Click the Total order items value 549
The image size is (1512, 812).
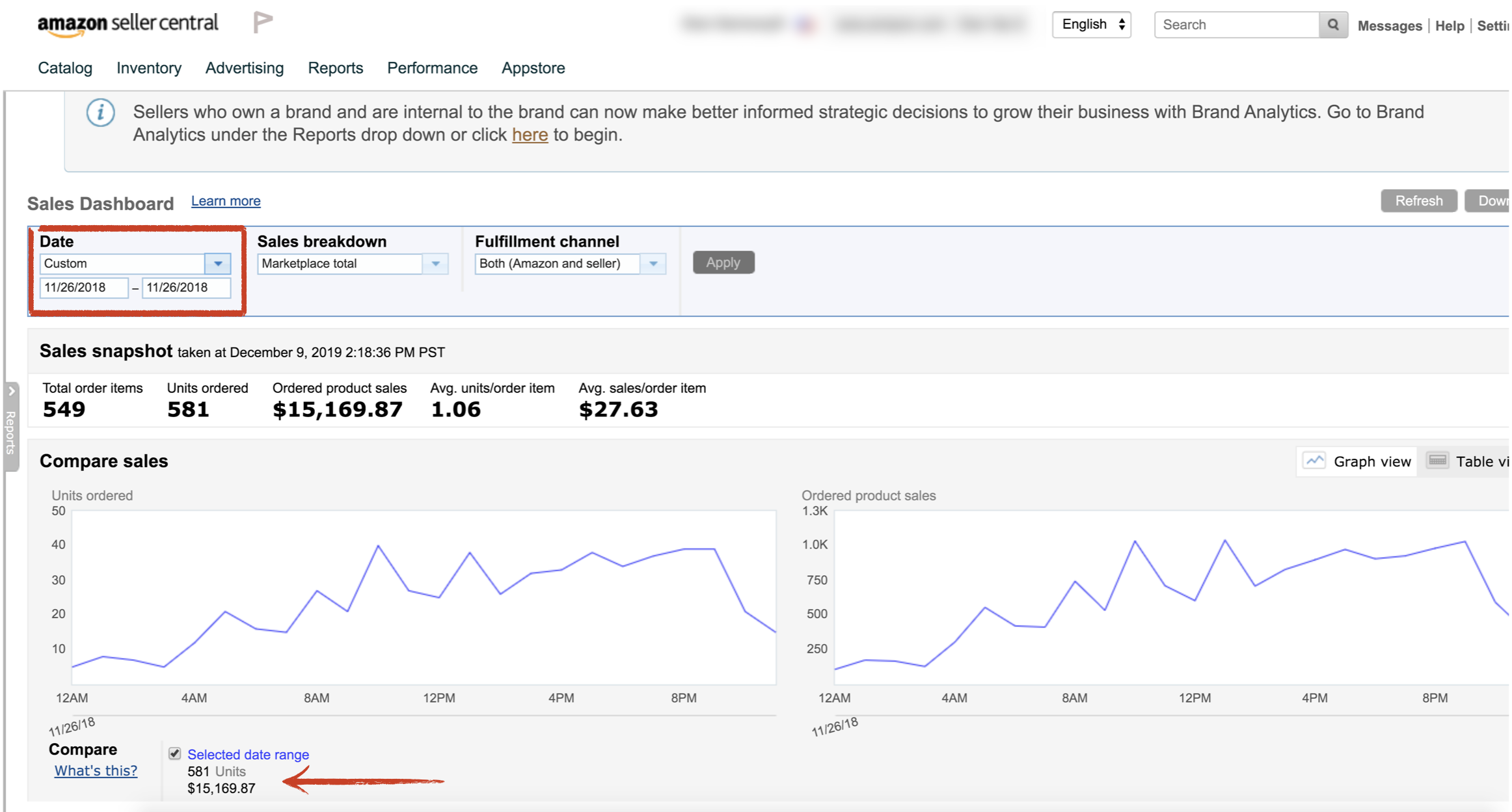[64, 409]
